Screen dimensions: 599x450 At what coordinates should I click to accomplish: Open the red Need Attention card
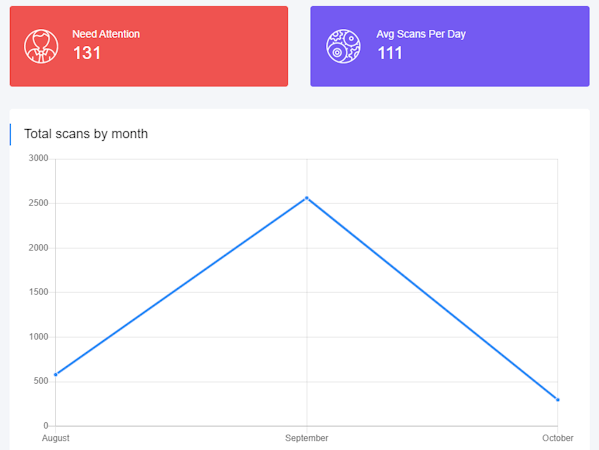click(x=149, y=46)
